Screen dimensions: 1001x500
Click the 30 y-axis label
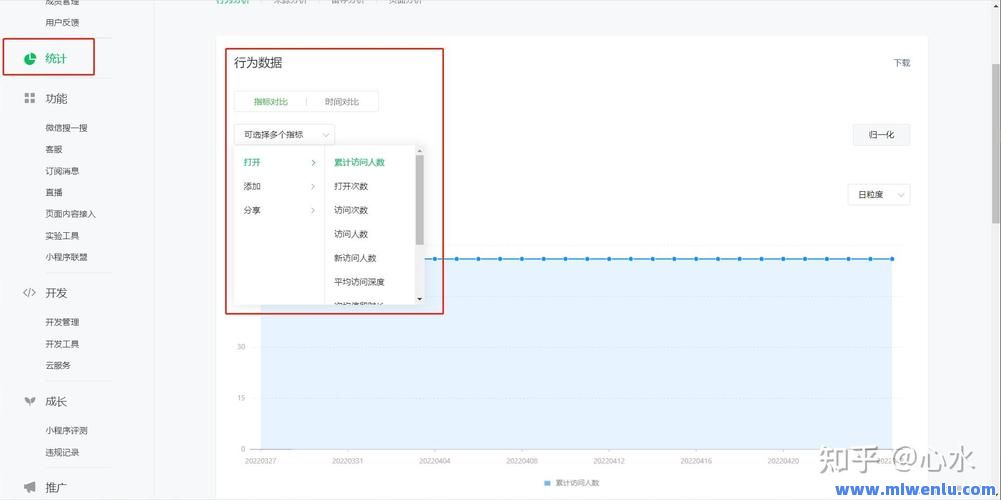coord(241,347)
